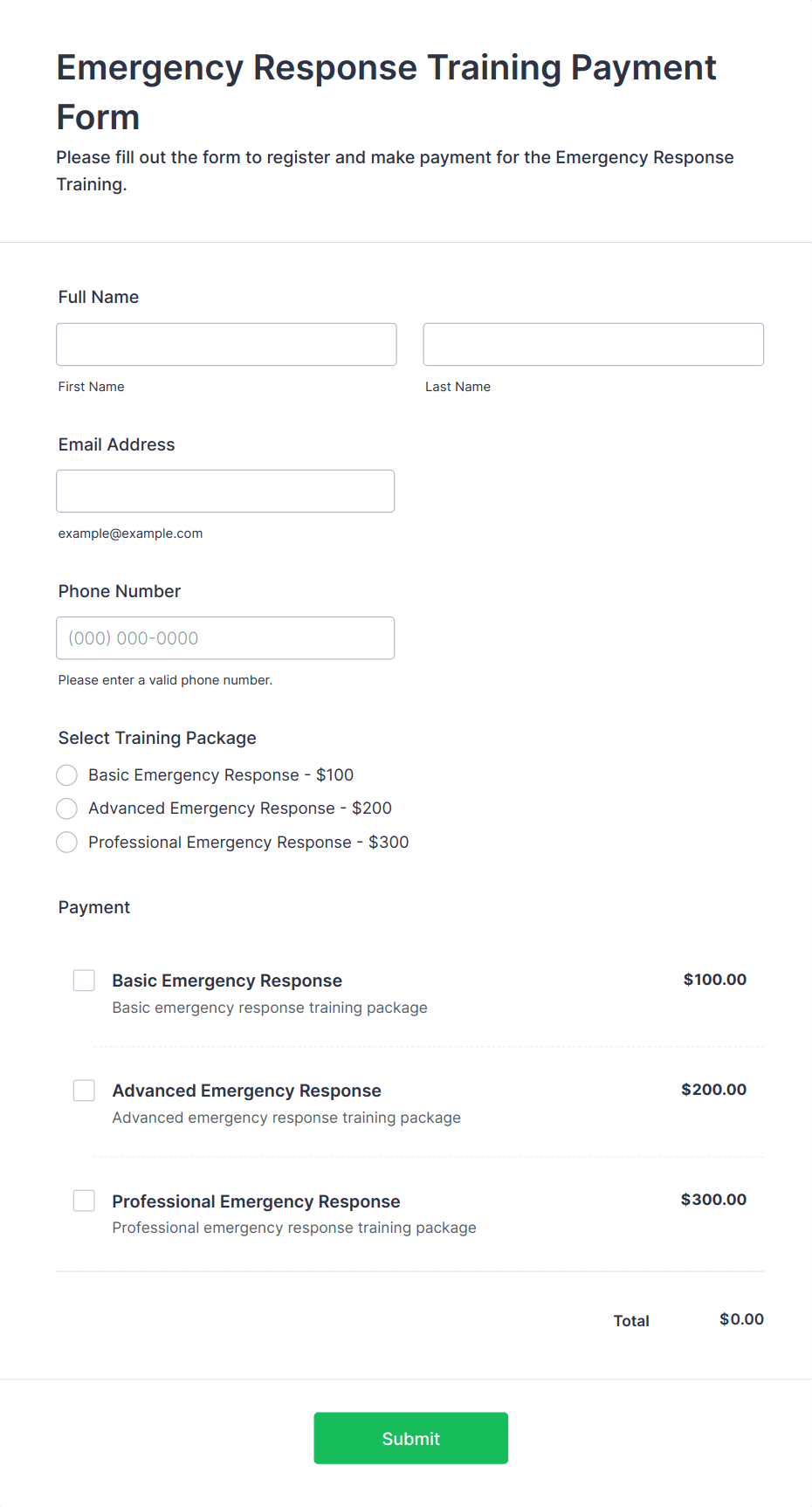Screen dimensions: 812x1507
Task: Click the $200.00 price label
Action: 714,1090
